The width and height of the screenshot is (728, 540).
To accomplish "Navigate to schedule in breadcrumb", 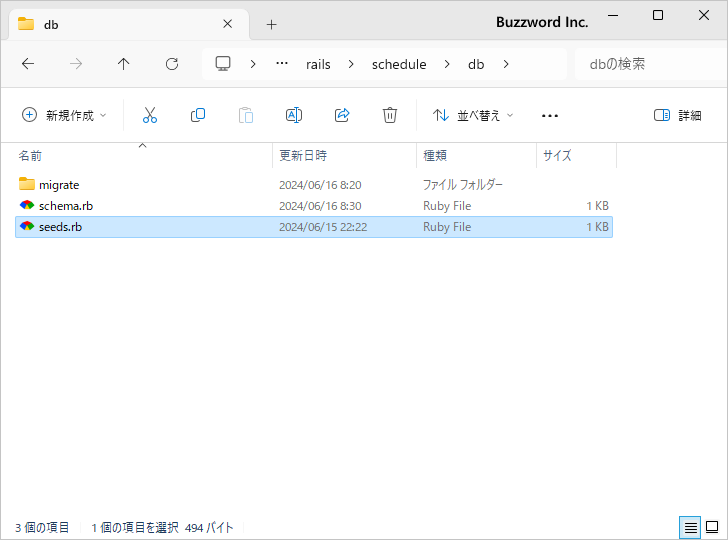I will pyautogui.click(x=399, y=64).
